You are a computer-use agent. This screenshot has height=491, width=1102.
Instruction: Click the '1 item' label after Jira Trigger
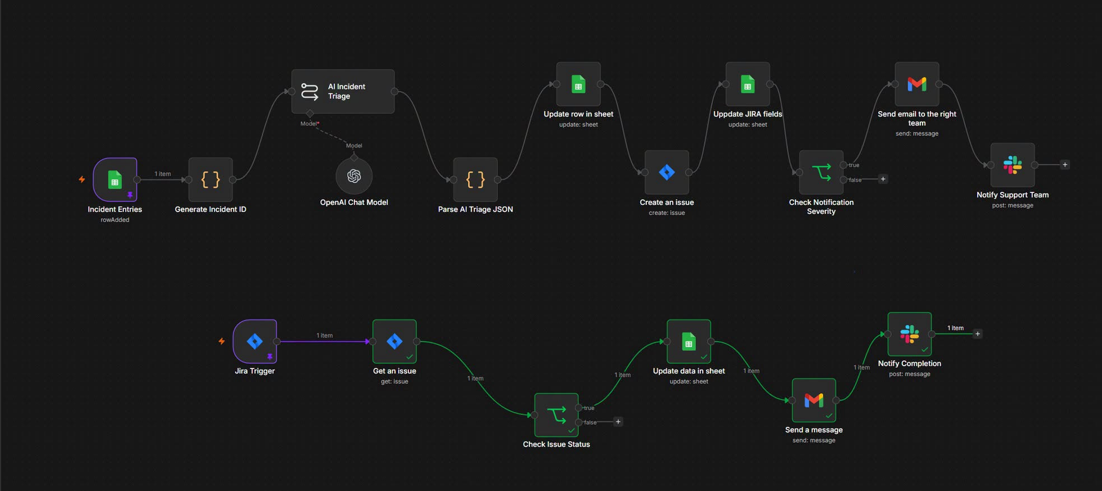pos(324,336)
